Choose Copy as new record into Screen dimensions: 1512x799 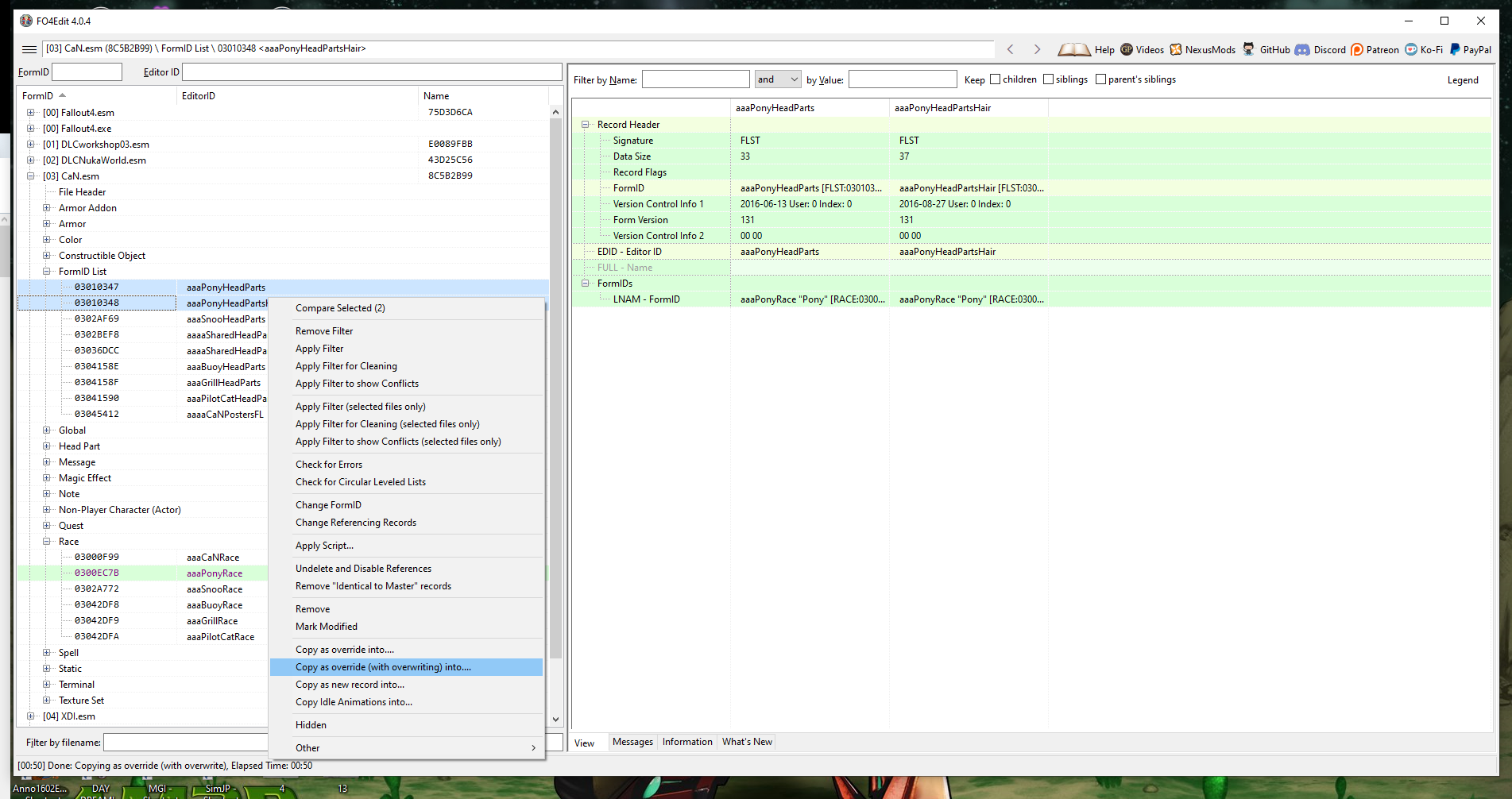pos(407,685)
